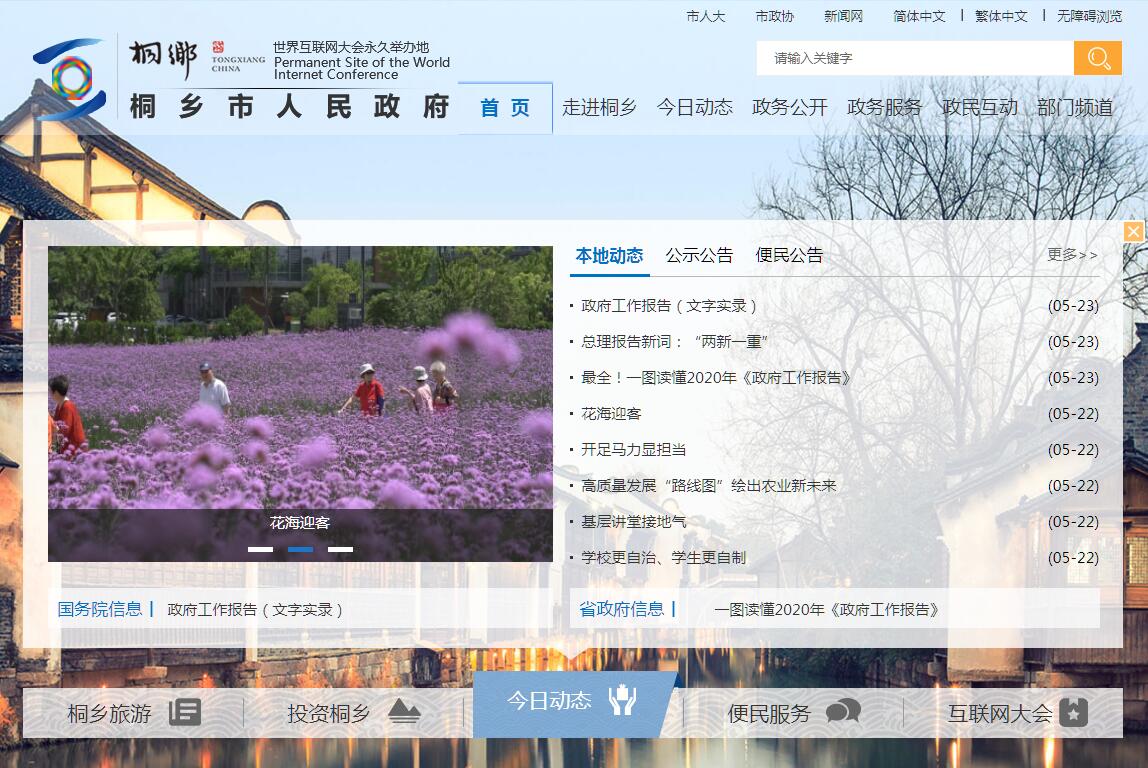Select 今日动态 bottom tab with hands icon
The width and height of the screenshot is (1148, 768).
coord(572,702)
